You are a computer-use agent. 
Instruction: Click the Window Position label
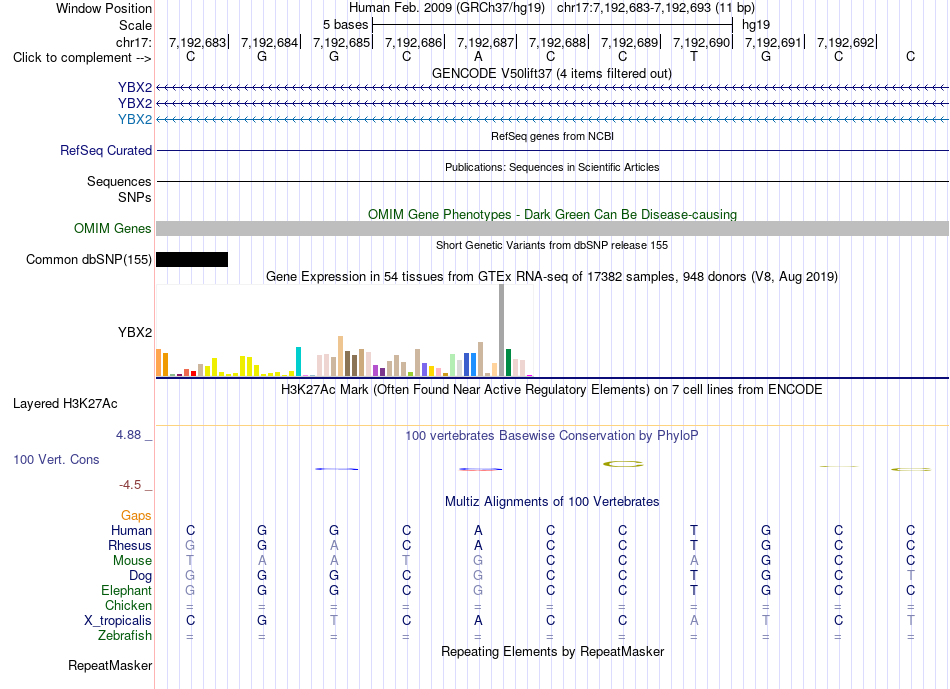coord(104,8)
